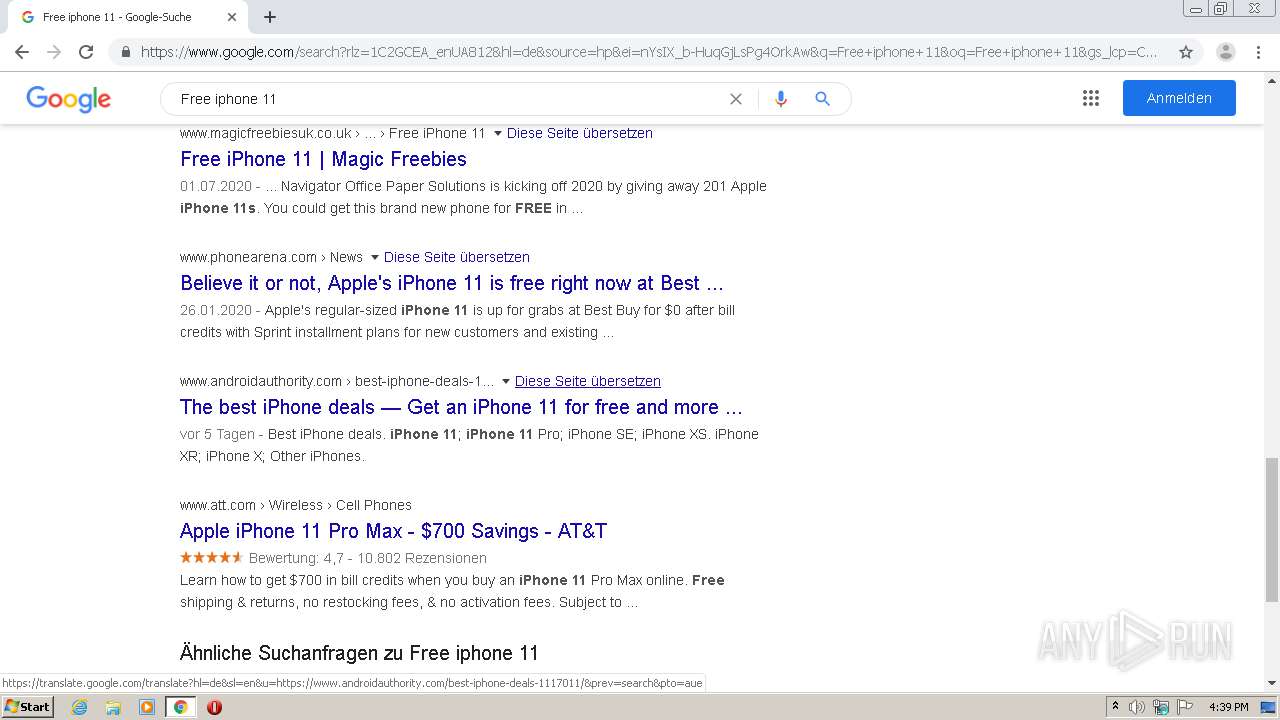Expand options arrow for phonearena result
Viewport: 1280px width, 720px height.
[374, 257]
